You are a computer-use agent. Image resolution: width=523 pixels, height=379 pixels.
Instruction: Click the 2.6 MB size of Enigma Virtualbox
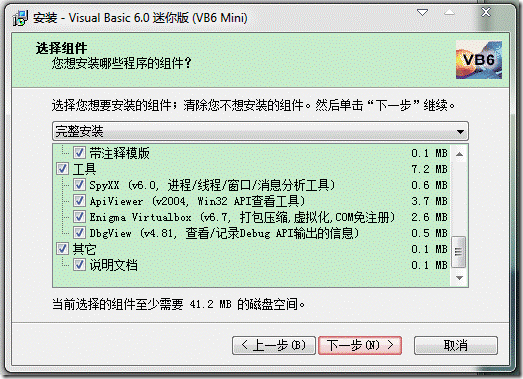pyautogui.click(x=429, y=217)
